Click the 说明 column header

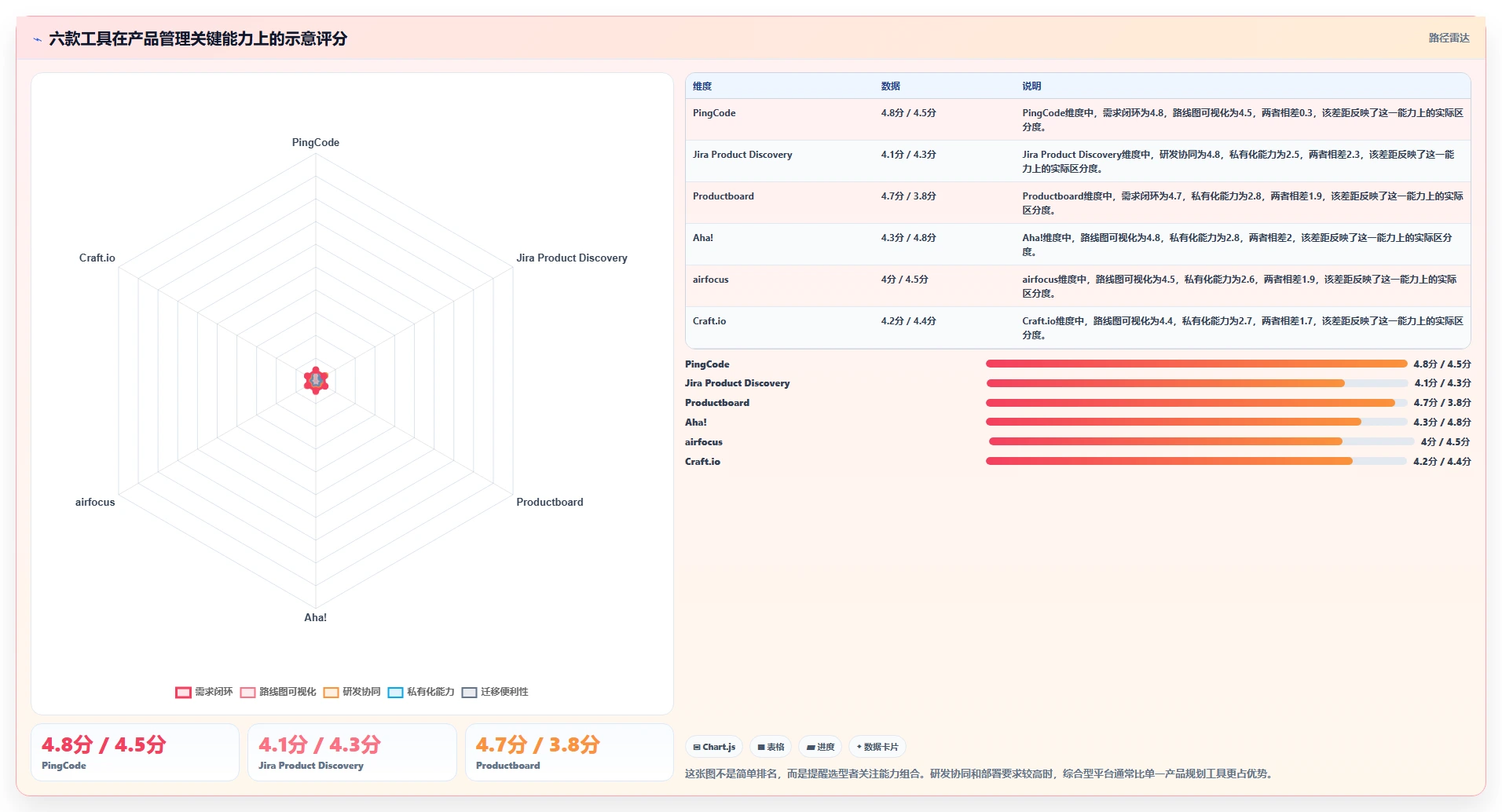pos(1031,86)
